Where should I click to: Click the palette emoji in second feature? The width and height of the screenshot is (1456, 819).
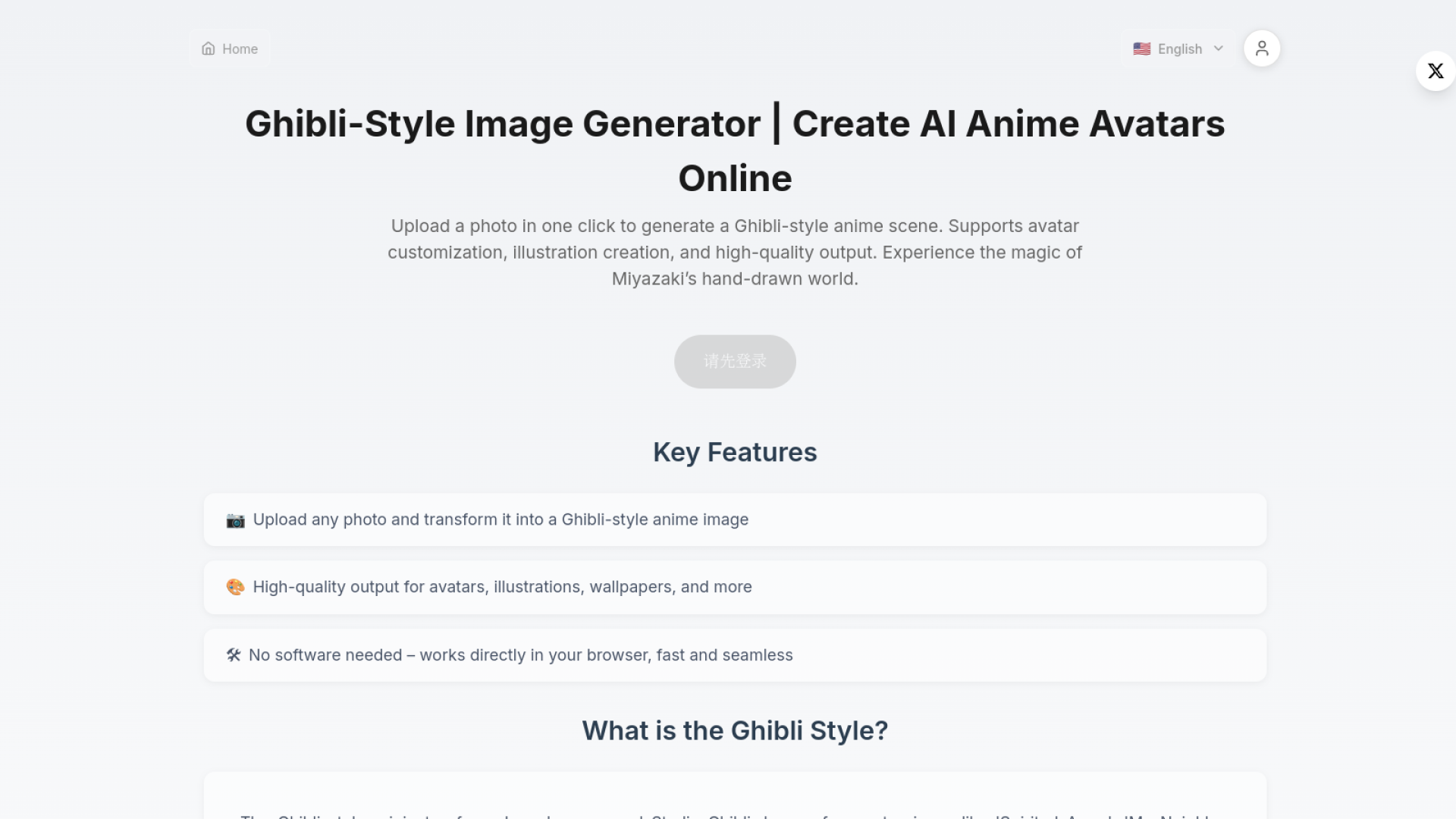[235, 587]
